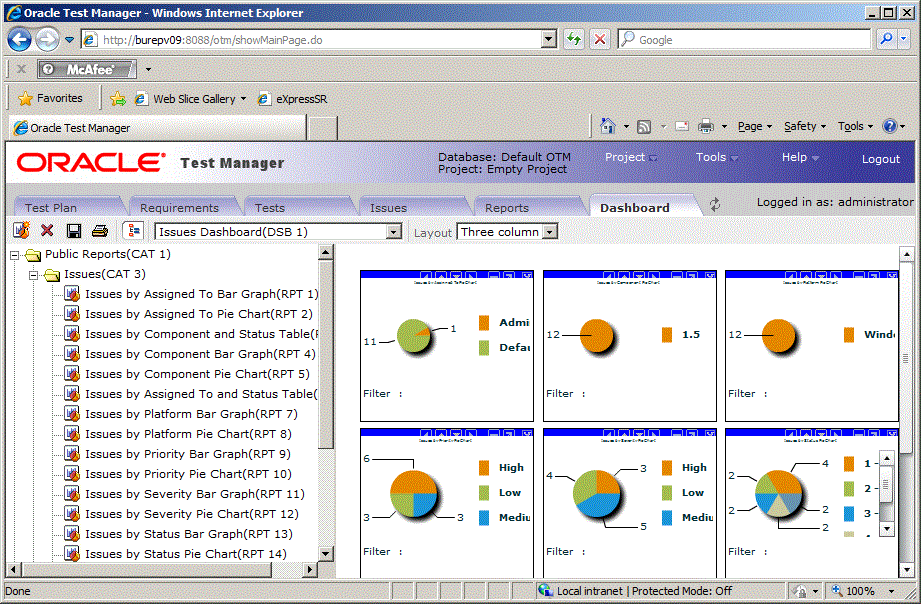Open the Project menu dropdown

tap(631, 157)
